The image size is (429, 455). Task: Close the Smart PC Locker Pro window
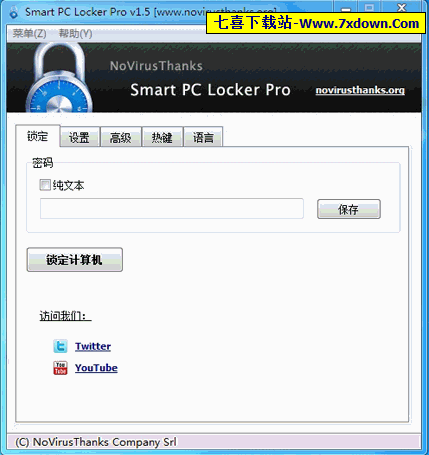[402, 7]
